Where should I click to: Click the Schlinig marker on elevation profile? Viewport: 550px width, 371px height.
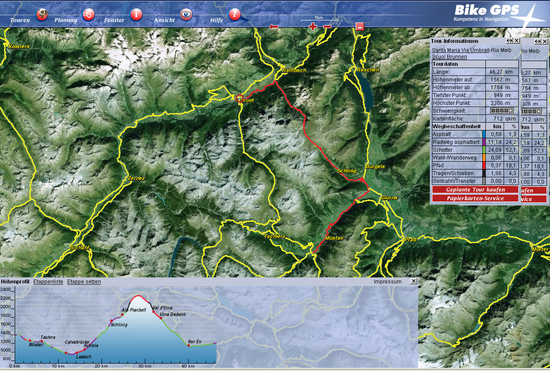point(112,321)
